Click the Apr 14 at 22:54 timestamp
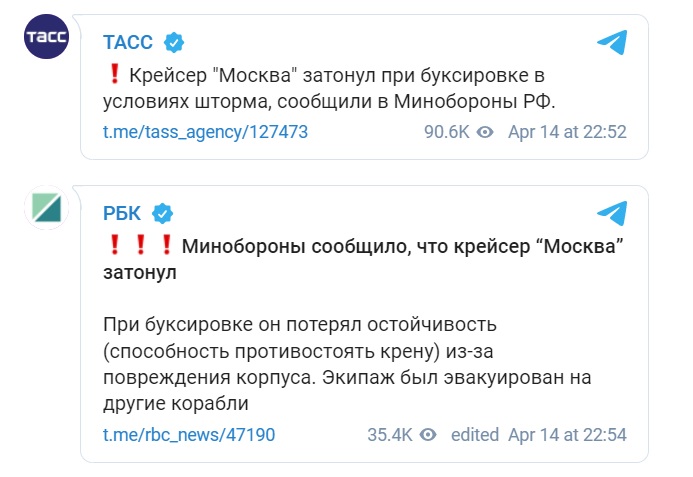693x477 pixels. 567,435
